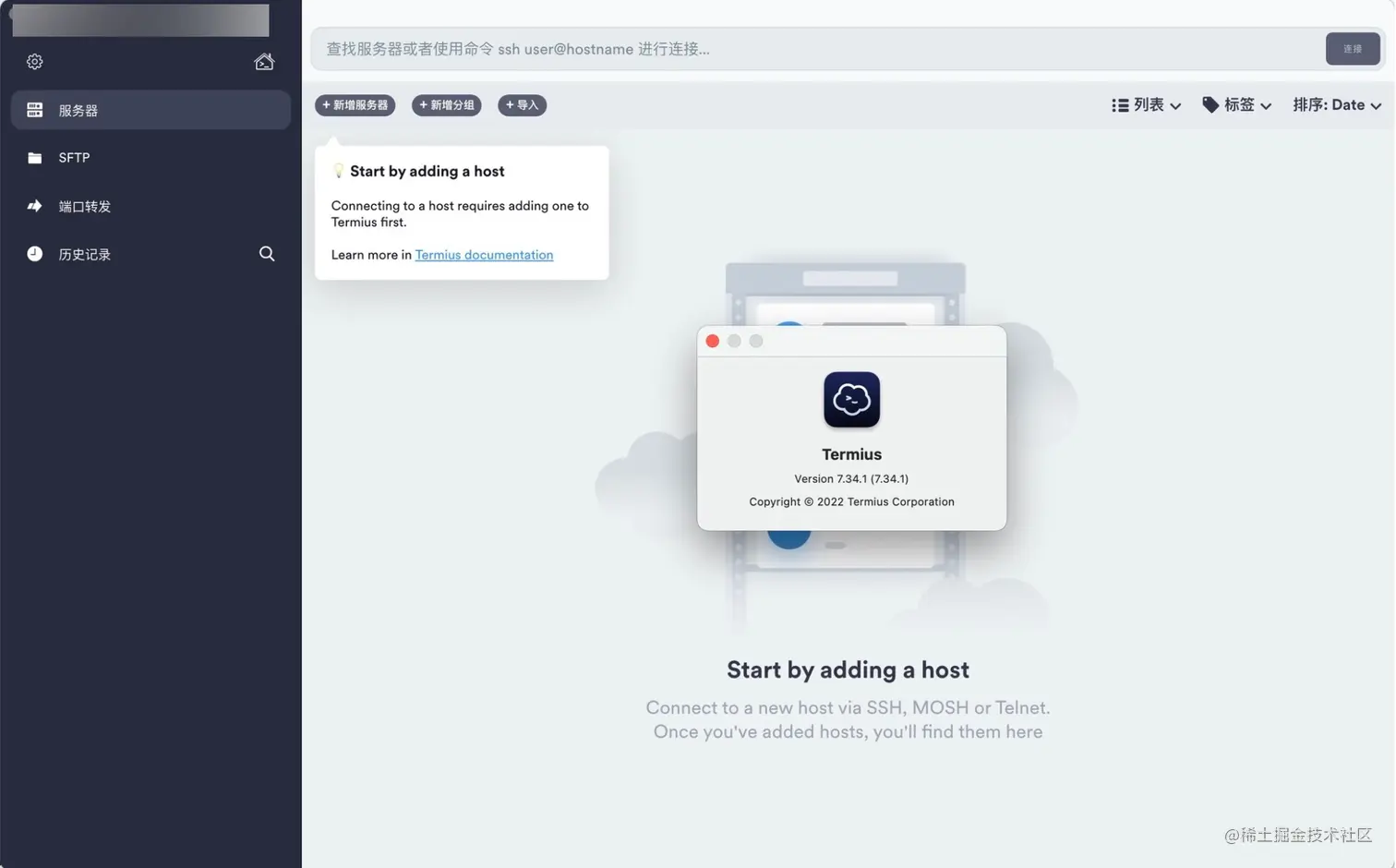Focus the host search / ssh command field
This screenshot has height=868, width=1396.
[817, 49]
